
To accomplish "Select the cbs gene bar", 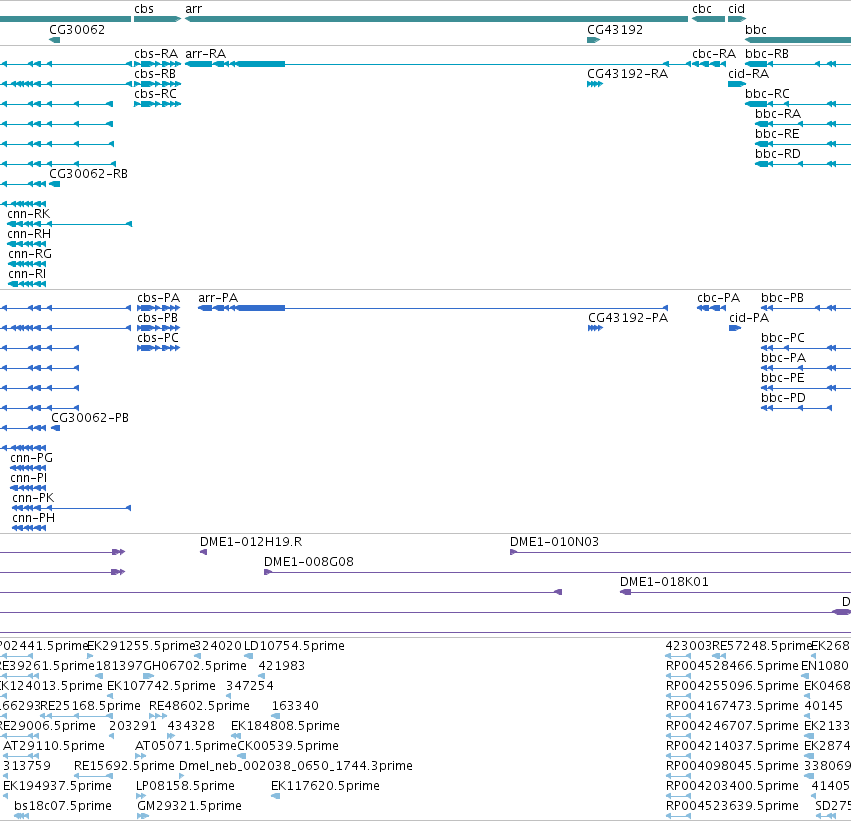I will coord(157,19).
